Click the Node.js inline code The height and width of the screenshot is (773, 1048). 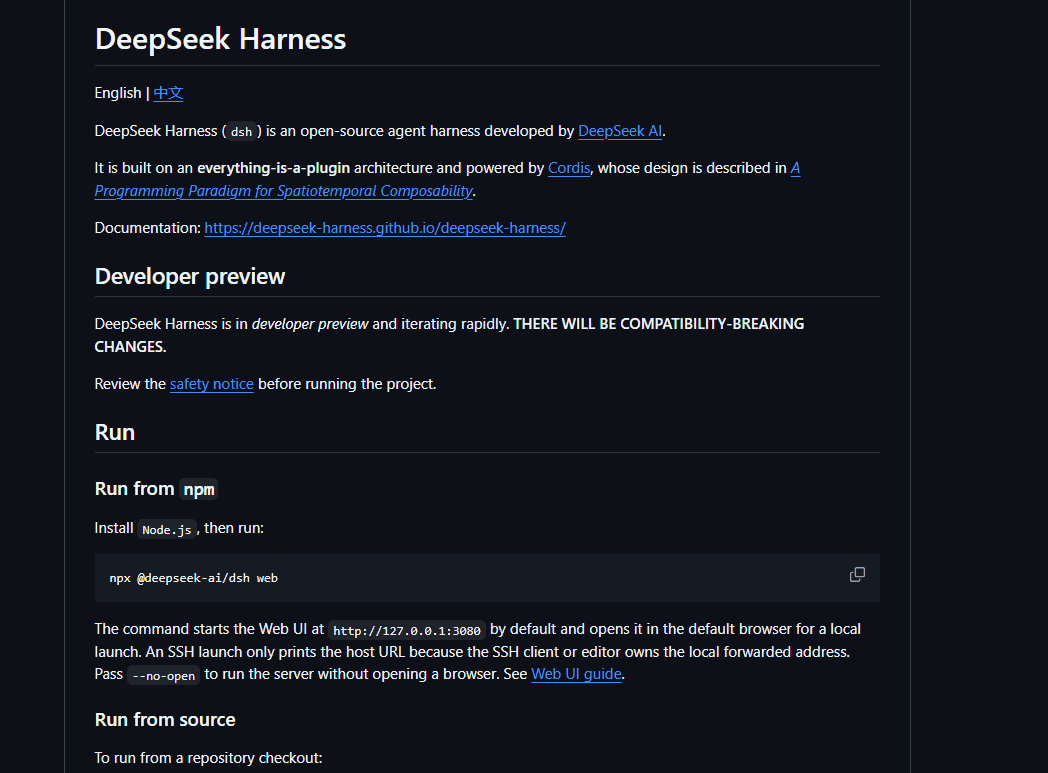coord(166,529)
